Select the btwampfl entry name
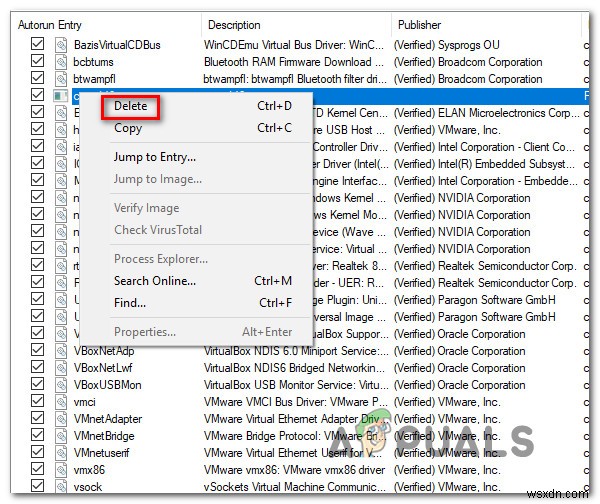This screenshot has width=600, height=504. point(94,79)
